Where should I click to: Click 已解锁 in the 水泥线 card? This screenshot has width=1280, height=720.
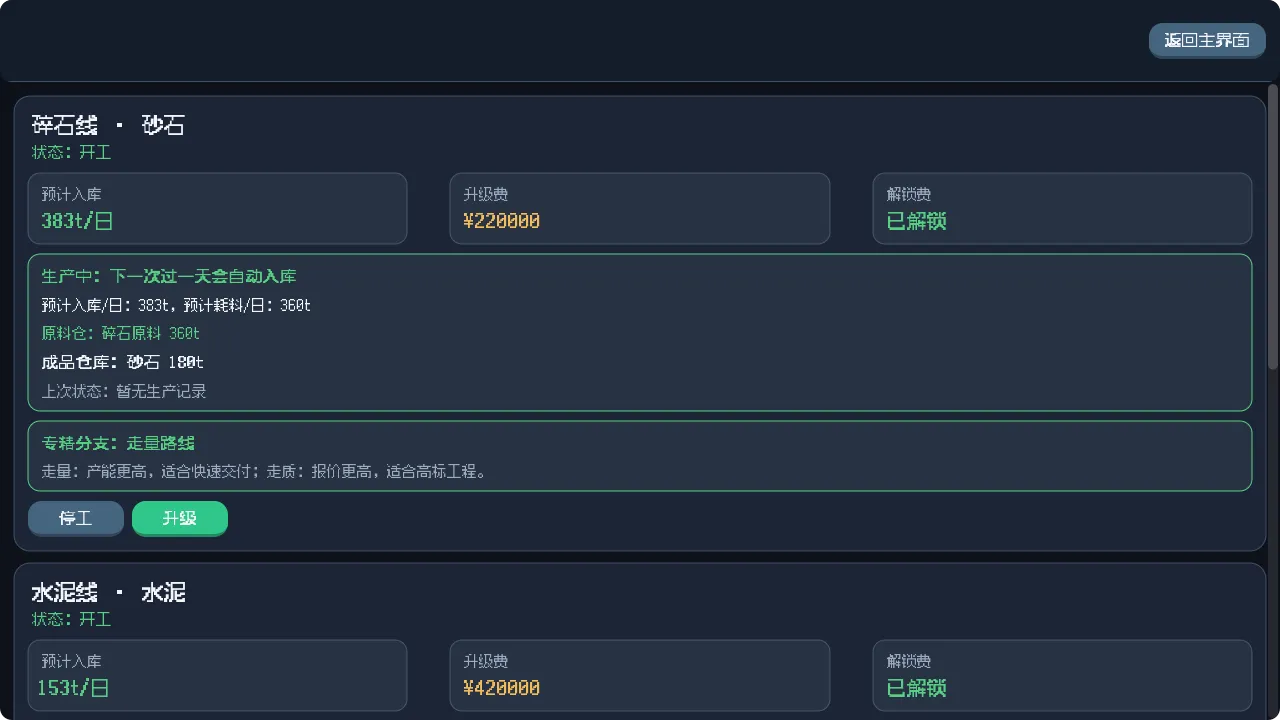[x=917, y=688]
